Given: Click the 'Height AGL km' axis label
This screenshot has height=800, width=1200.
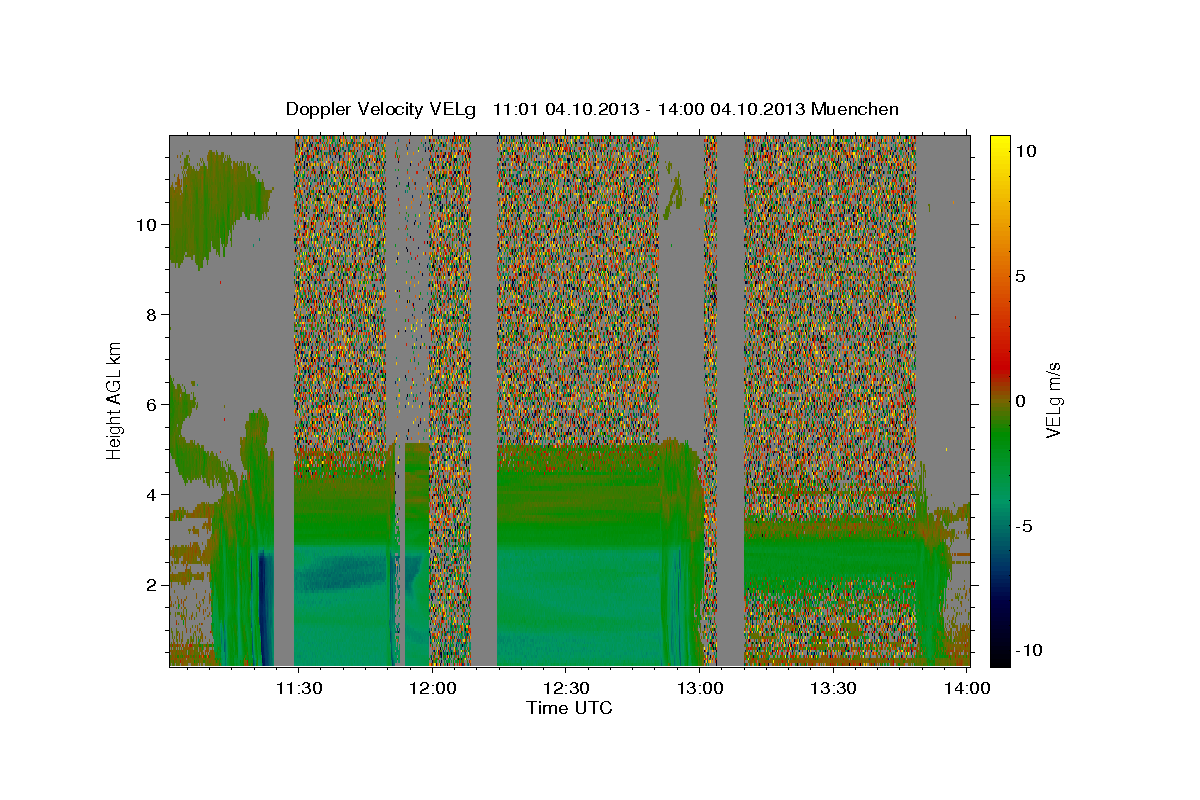Looking at the screenshot, I should (x=115, y=400).
